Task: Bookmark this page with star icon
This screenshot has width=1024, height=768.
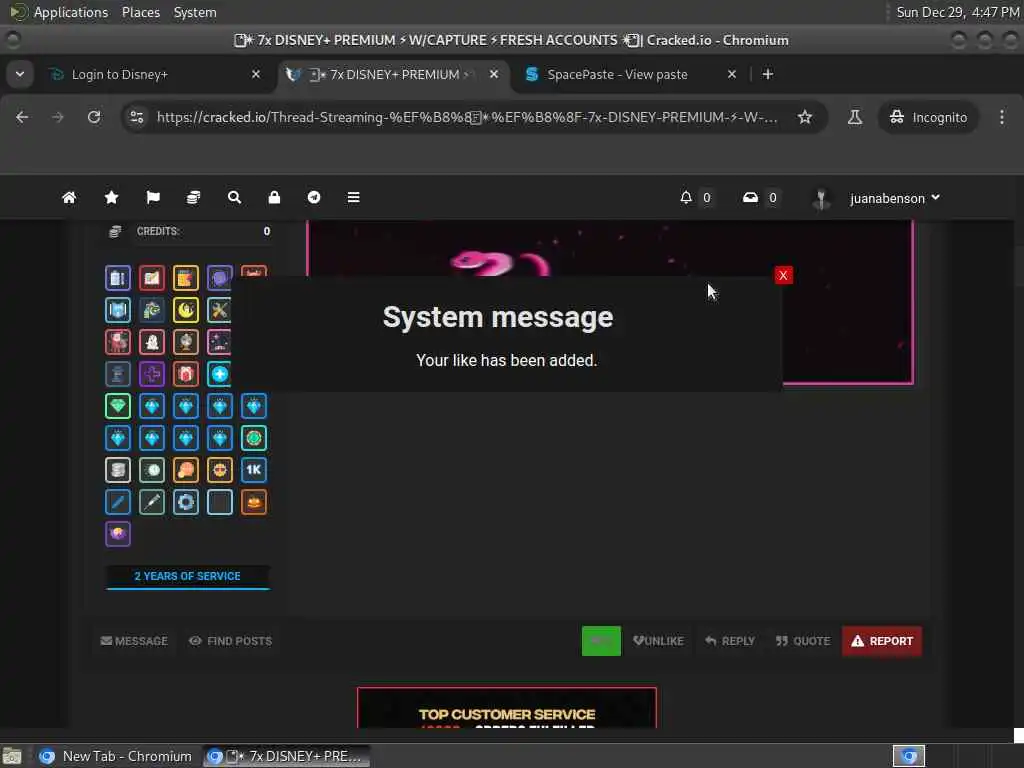Action: [x=805, y=117]
